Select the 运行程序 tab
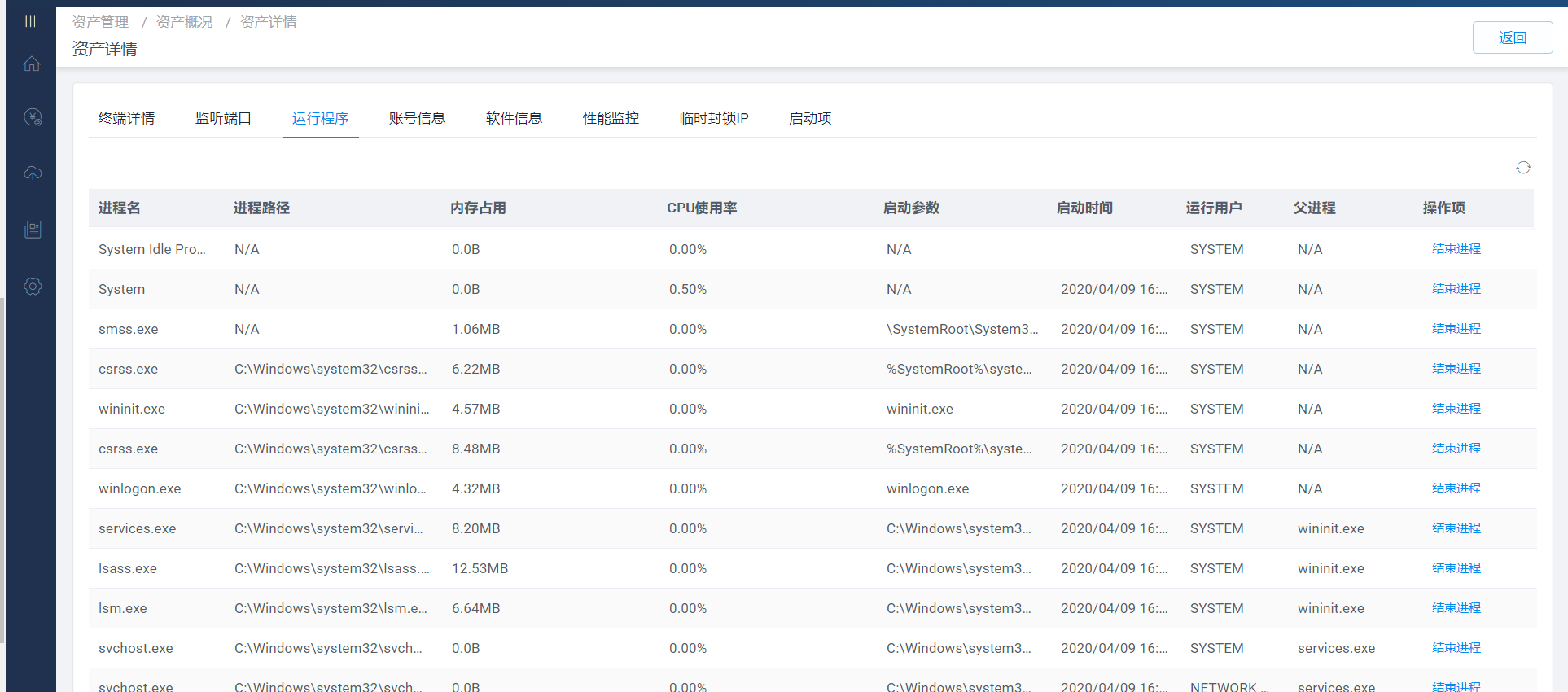Image resolution: width=1568 pixels, height=692 pixels. 321,118
